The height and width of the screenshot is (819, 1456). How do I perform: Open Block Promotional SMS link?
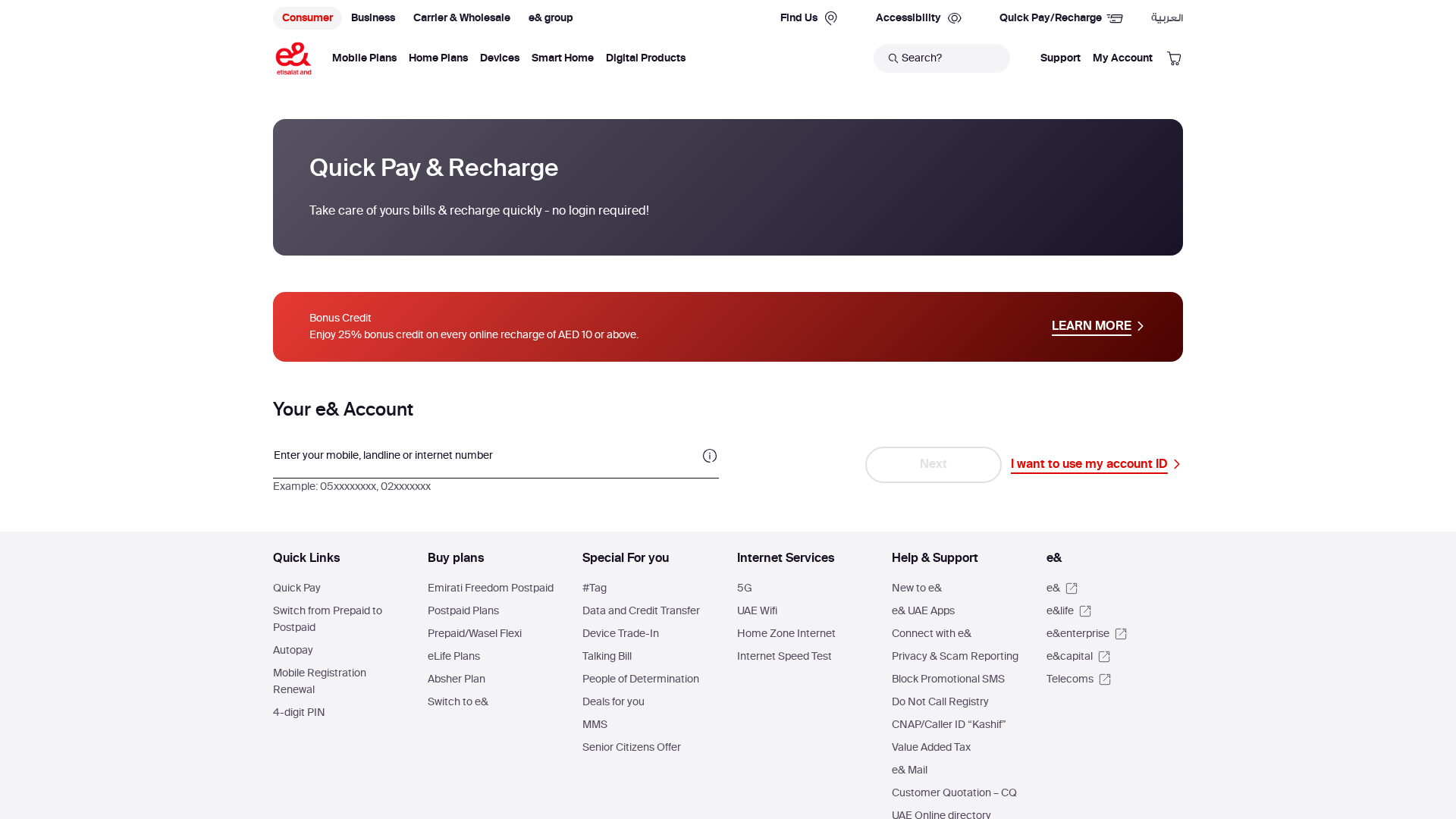948,679
